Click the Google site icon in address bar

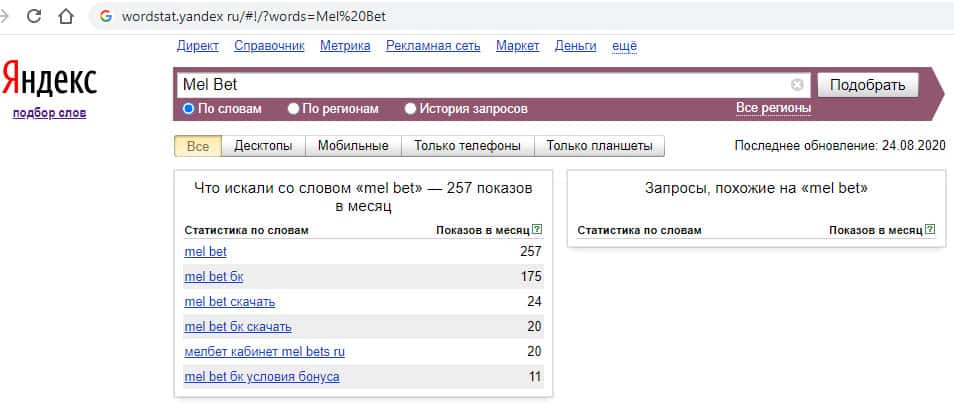pos(106,18)
